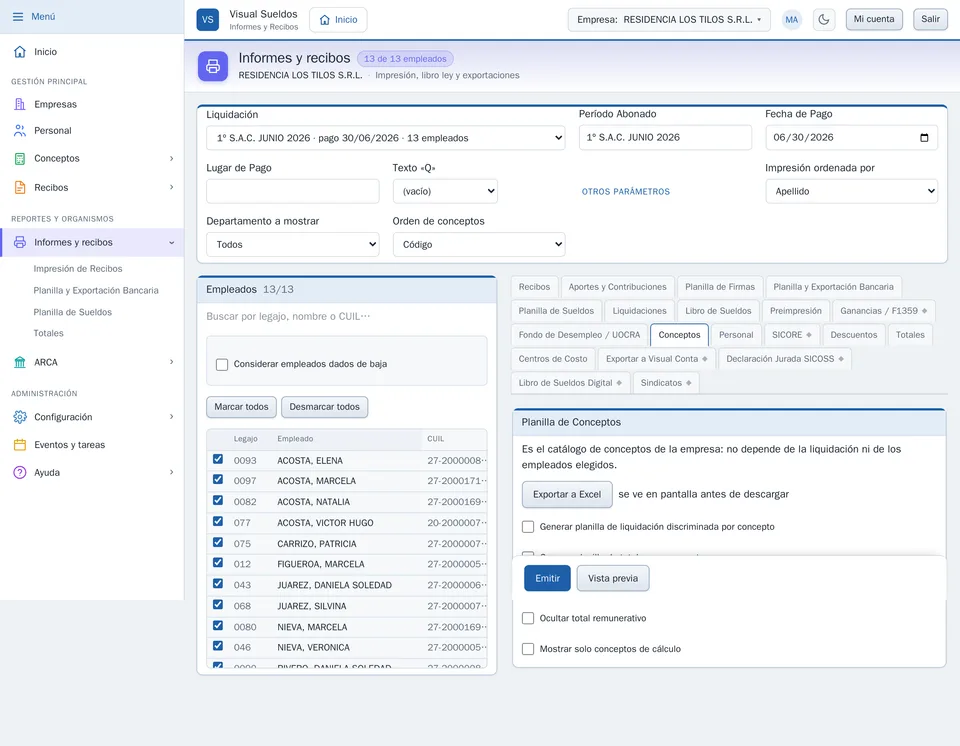This screenshot has width=960, height=746.
Task: Click the purple printer icon in page header
Action: [213, 66]
